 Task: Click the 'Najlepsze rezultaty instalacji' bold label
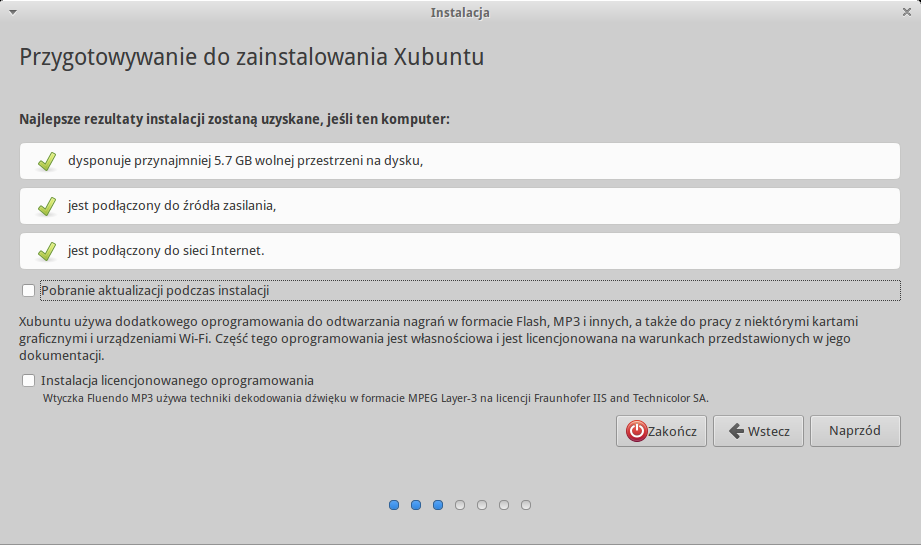(234, 119)
